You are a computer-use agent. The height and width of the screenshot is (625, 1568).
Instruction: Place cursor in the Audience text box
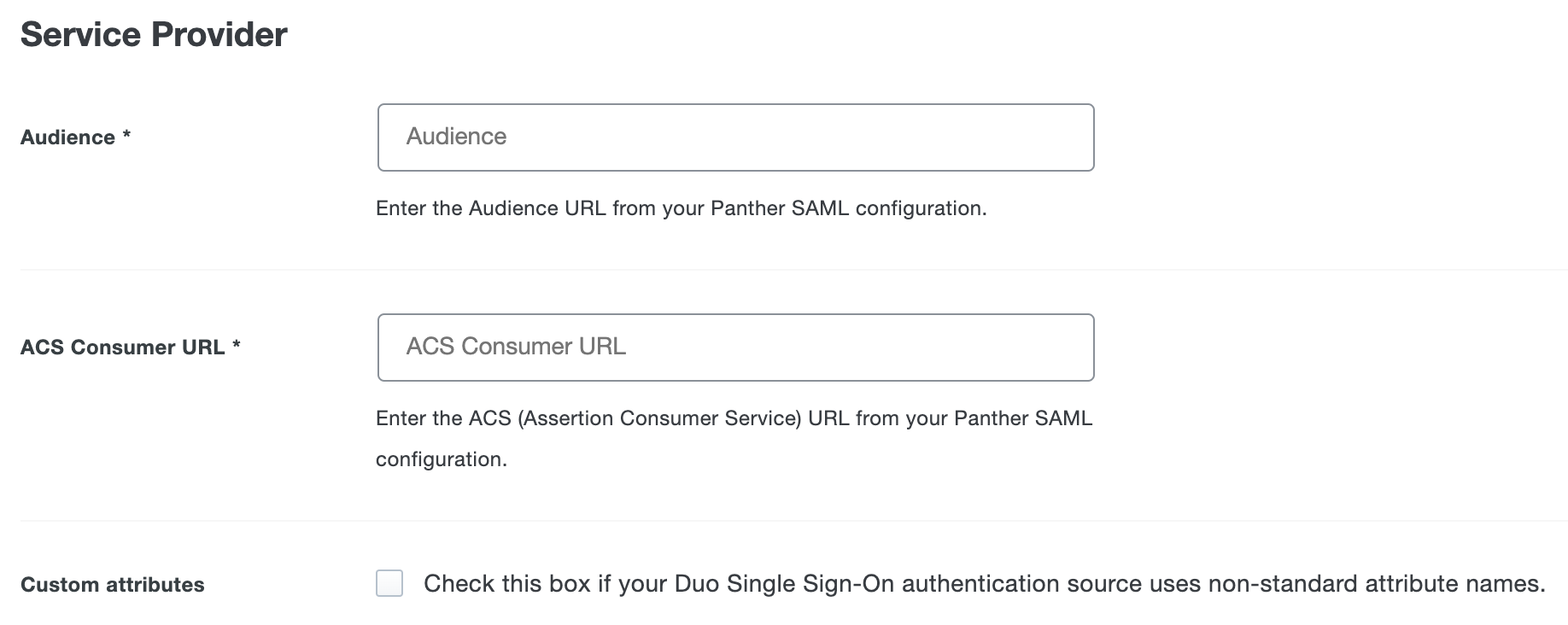tap(734, 137)
